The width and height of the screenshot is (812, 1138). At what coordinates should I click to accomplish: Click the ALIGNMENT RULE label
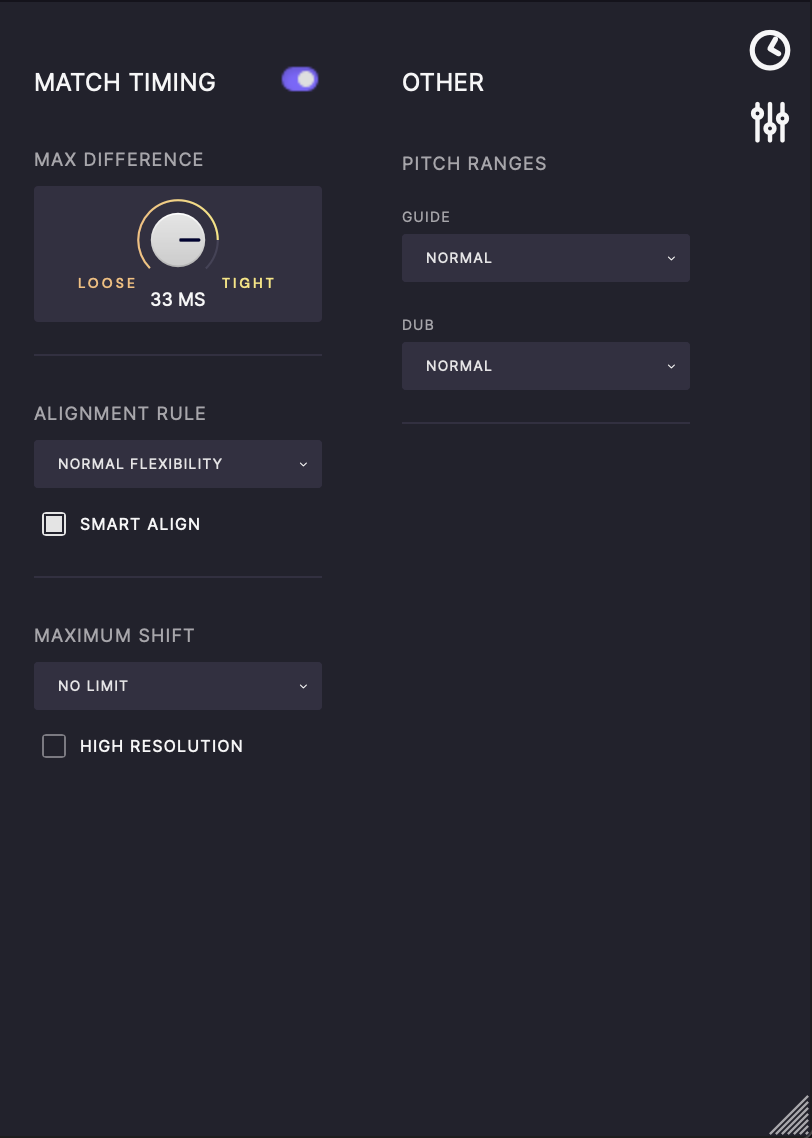[120, 414]
